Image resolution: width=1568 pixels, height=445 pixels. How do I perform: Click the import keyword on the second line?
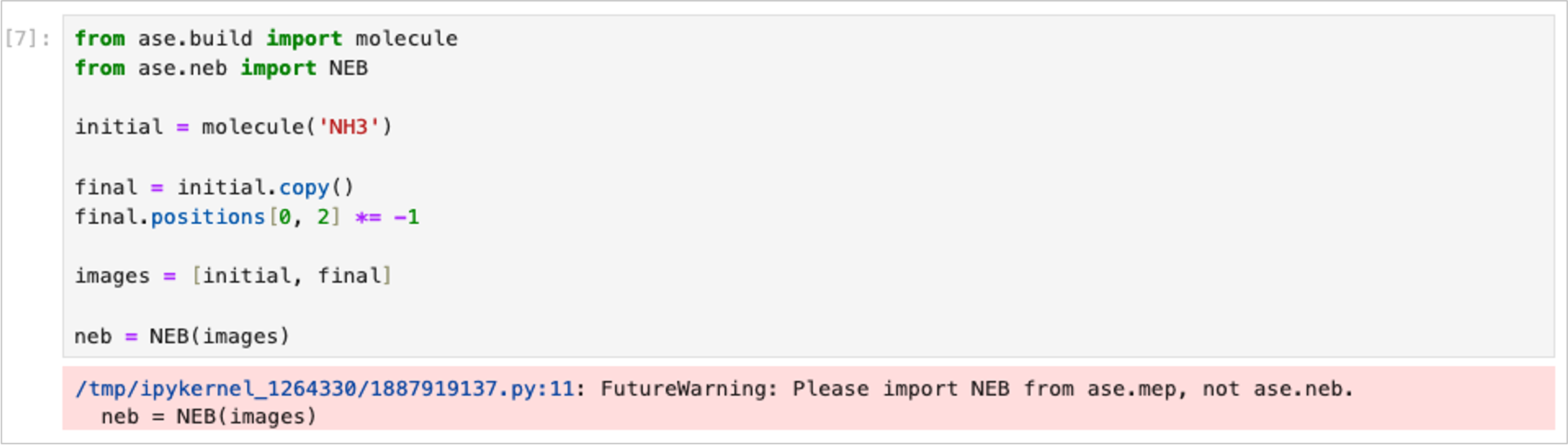(x=278, y=68)
